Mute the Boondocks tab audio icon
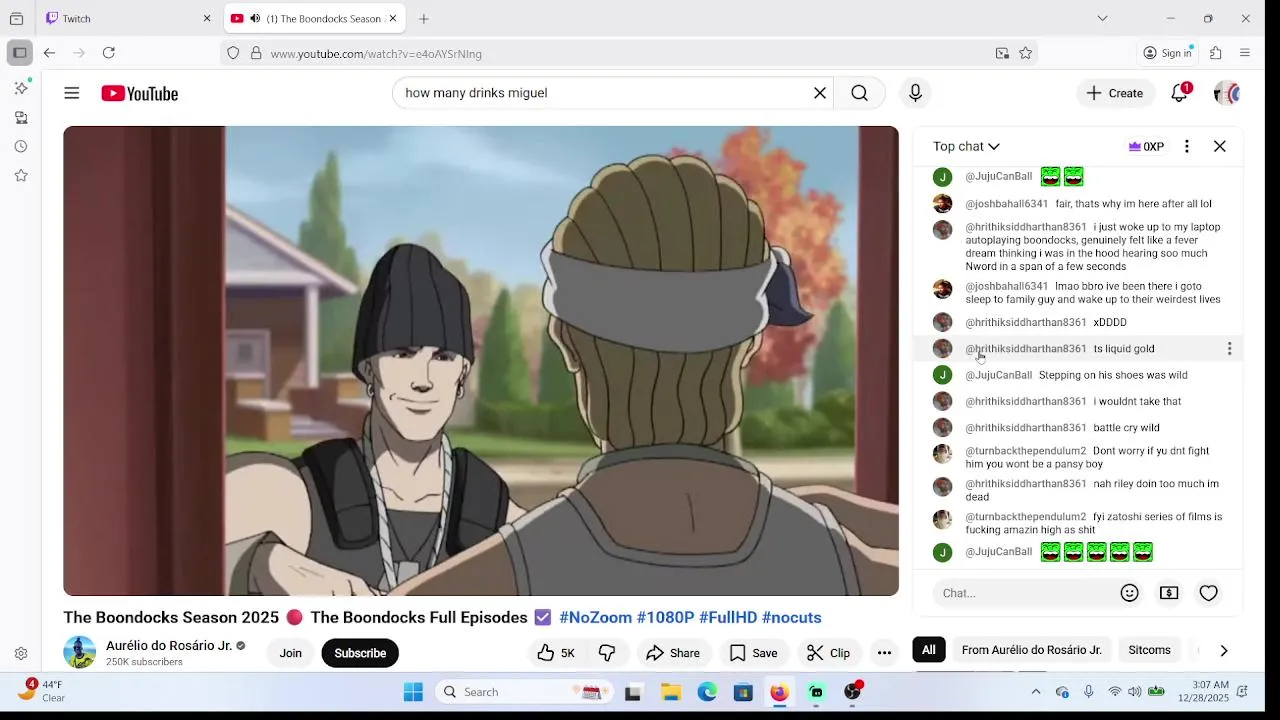Viewport: 1280px width, 720px height. [255, 18]
